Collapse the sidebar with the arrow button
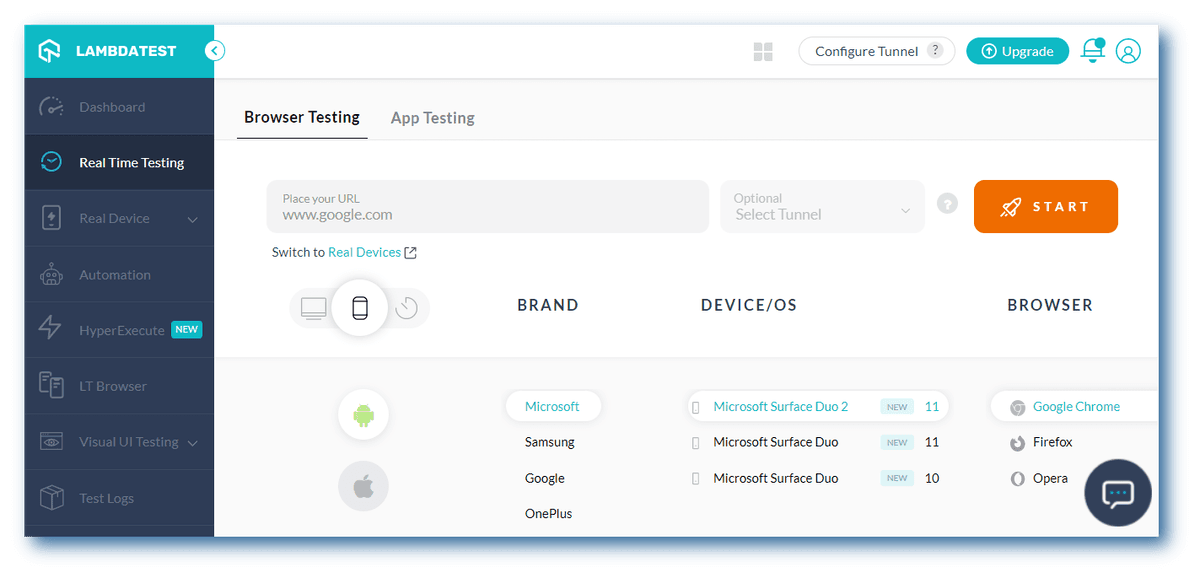Screen dimensions: 1200x578 pos(215,51)
